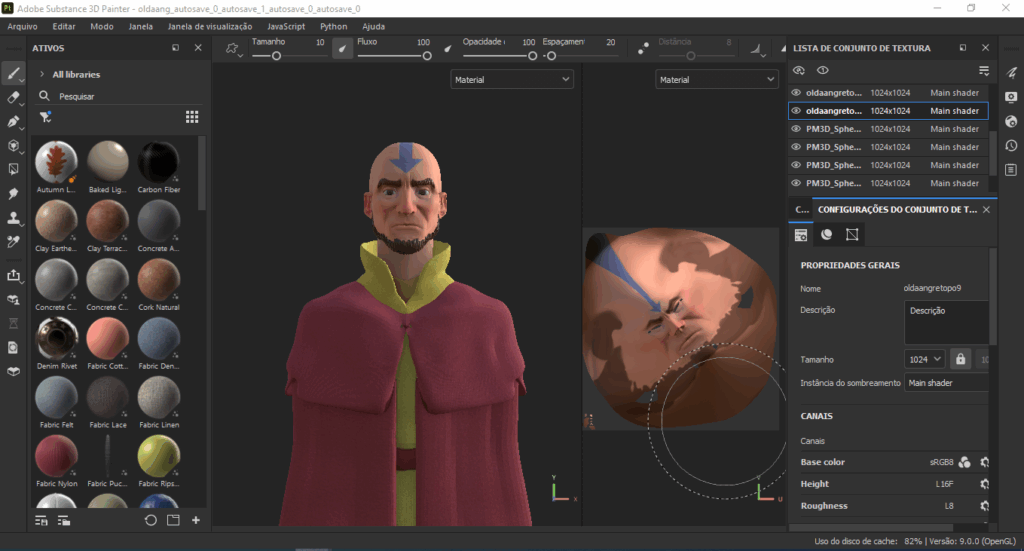The width and height of the screenshot is (1024, 551).
Task: Open the Modo menu
Action: 101,26
